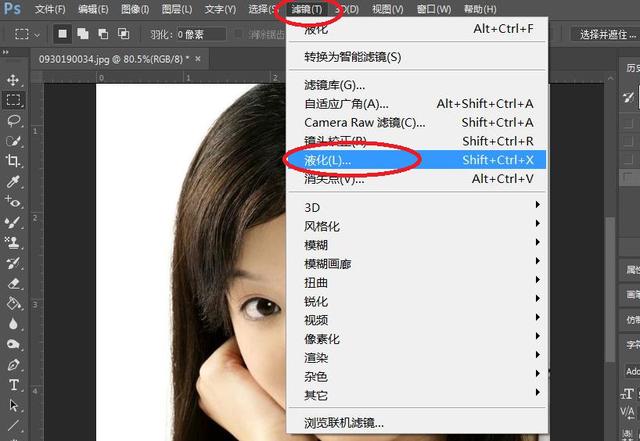Image resolution: width=640 pixels, height=441 pixels.
Task: Select the Crop tool
Action: pos(14,162)
